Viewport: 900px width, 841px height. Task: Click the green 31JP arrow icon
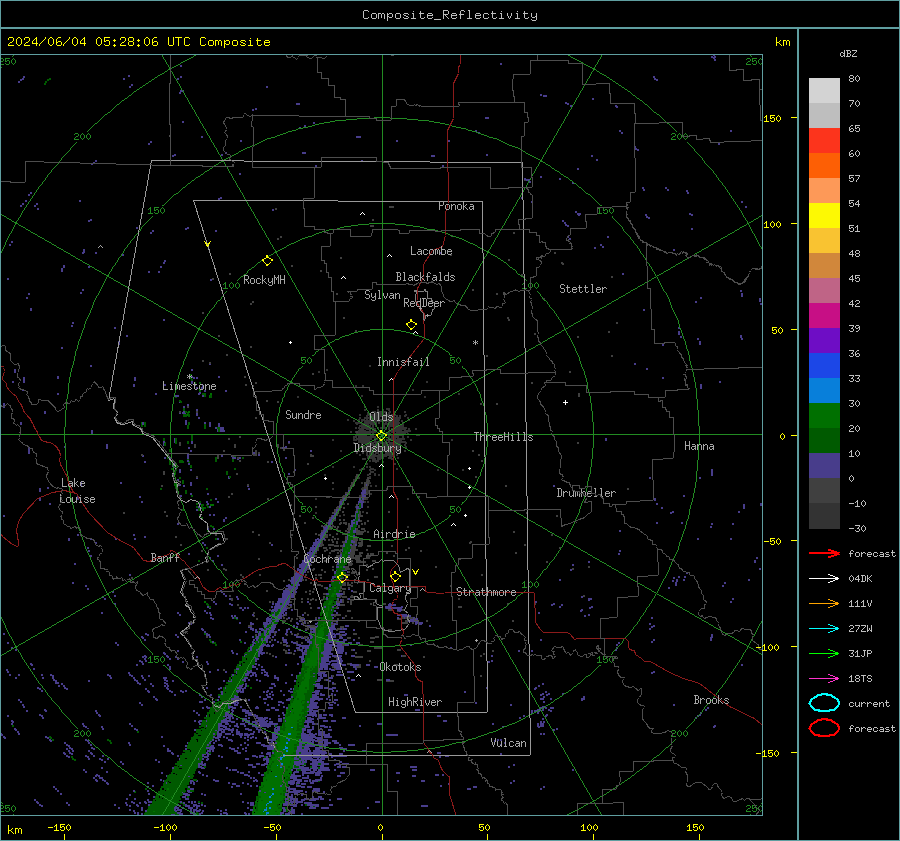tap(824, 653)
